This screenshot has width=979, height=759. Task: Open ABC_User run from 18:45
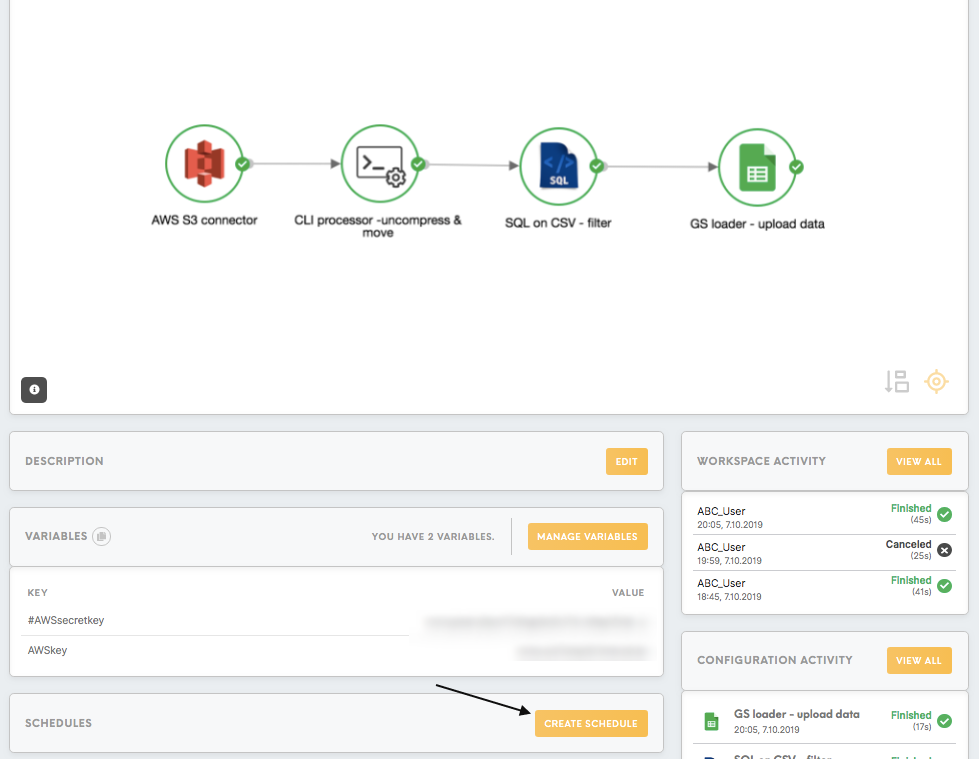click(x=824, y=589)
